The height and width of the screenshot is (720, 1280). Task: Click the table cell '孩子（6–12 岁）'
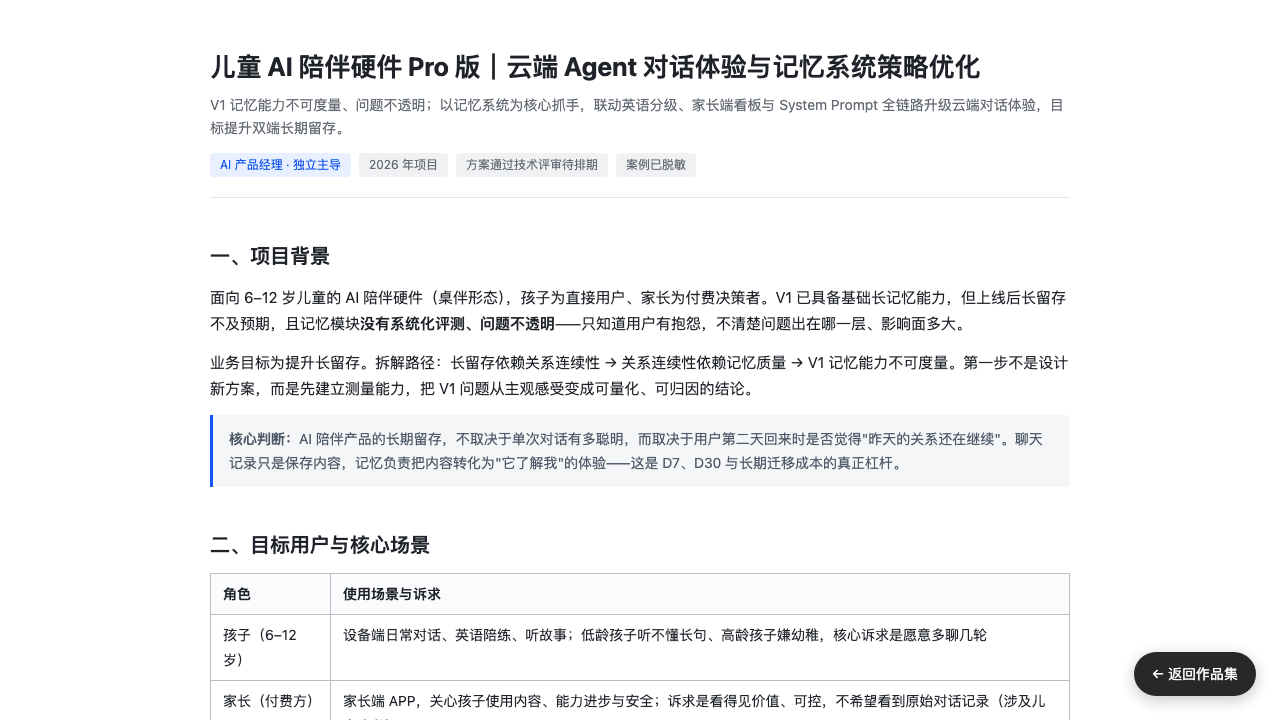point(270,647)
